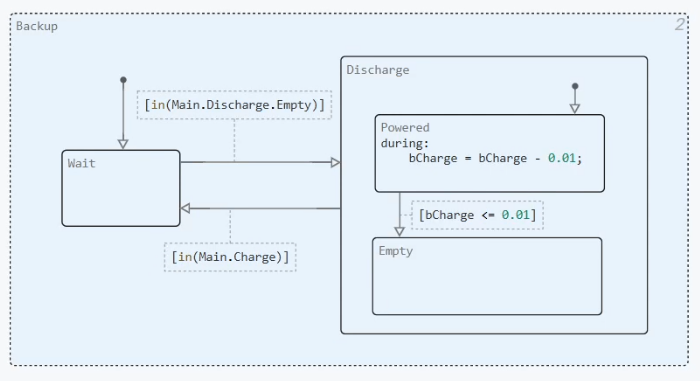The image size is (700, 381).
Task: Click the bCharge = bCharge - 0.01 action
Action: 496,159
